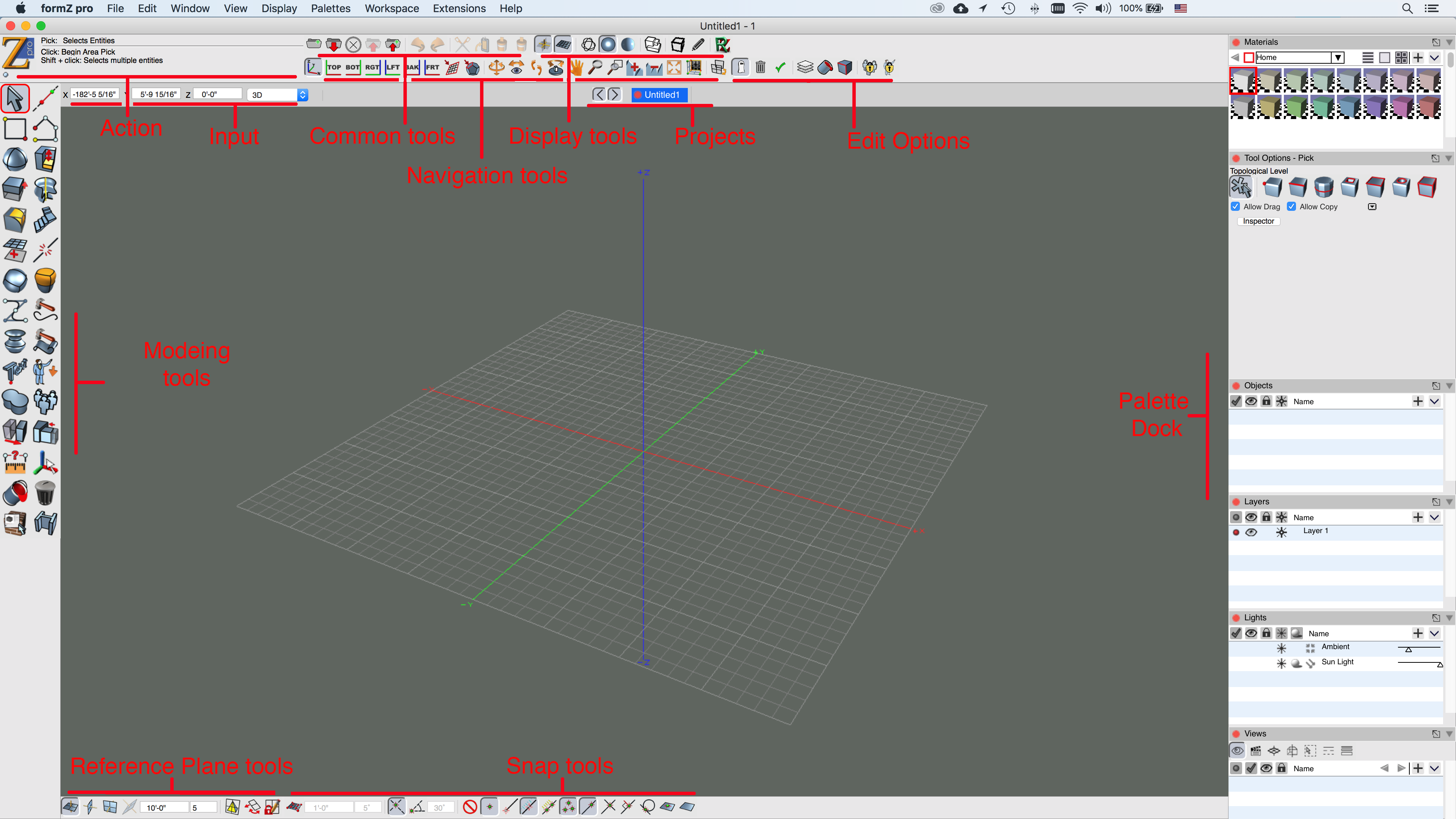Collapse the Lights palette triangle
The width and height of the screenshot is (1456, 819).
coord(1449,618)
